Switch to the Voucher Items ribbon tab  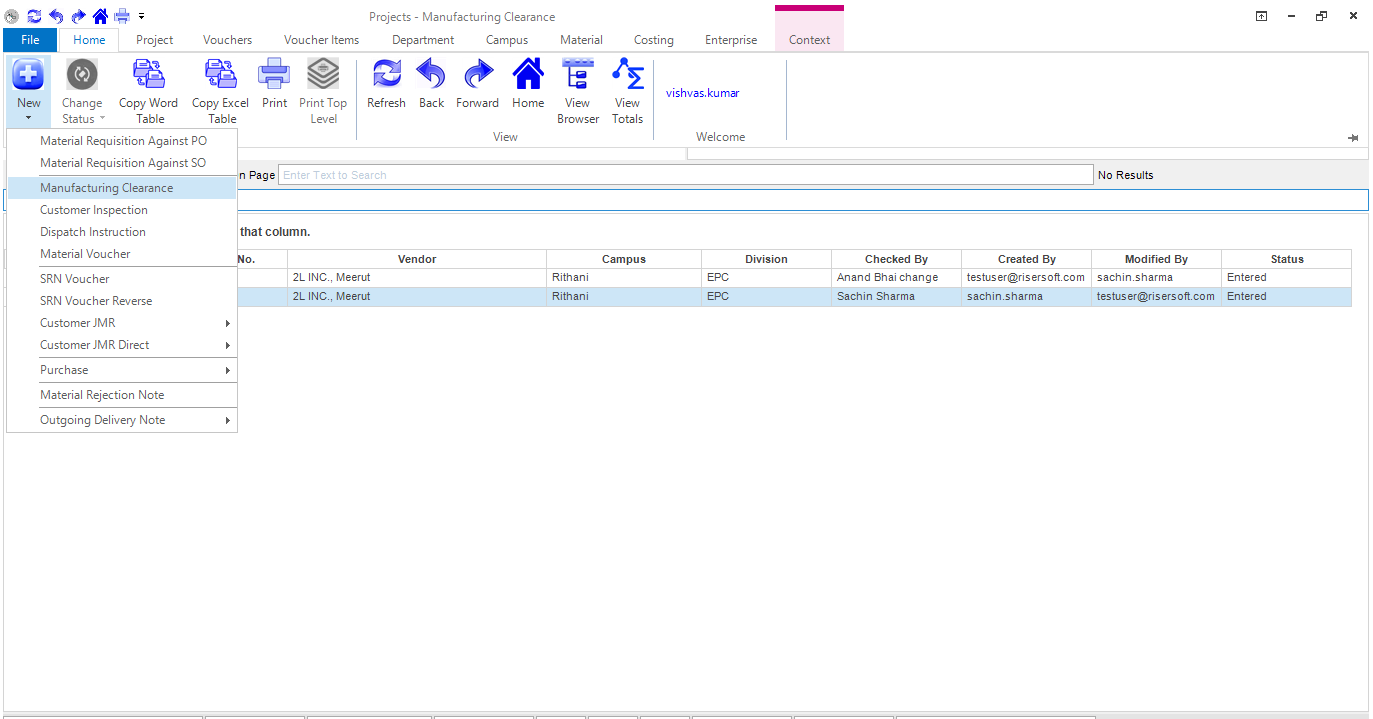click(322, 40)
